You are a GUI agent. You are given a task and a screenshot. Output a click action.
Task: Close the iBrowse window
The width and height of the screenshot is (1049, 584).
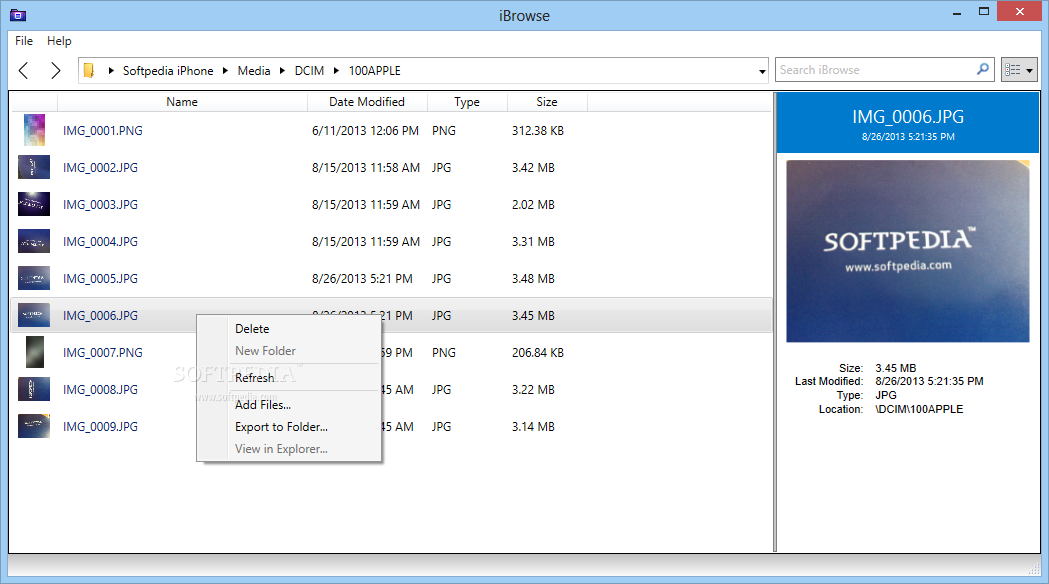[x=1020, y=11]
